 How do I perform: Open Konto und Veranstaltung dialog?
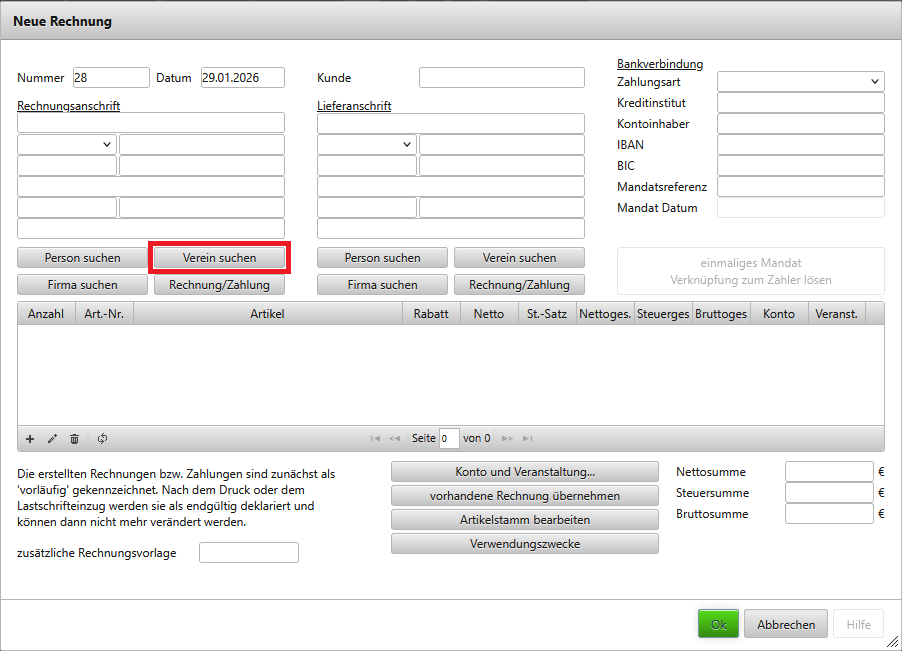coord(524,472)
